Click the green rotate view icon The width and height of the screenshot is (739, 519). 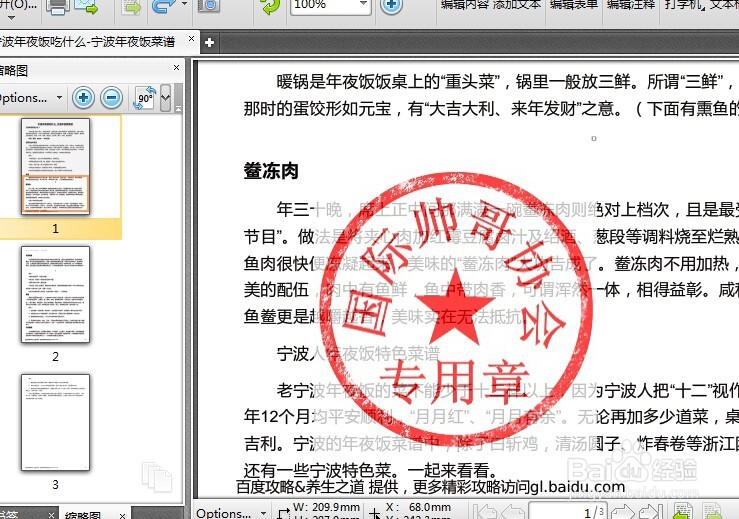271,6
